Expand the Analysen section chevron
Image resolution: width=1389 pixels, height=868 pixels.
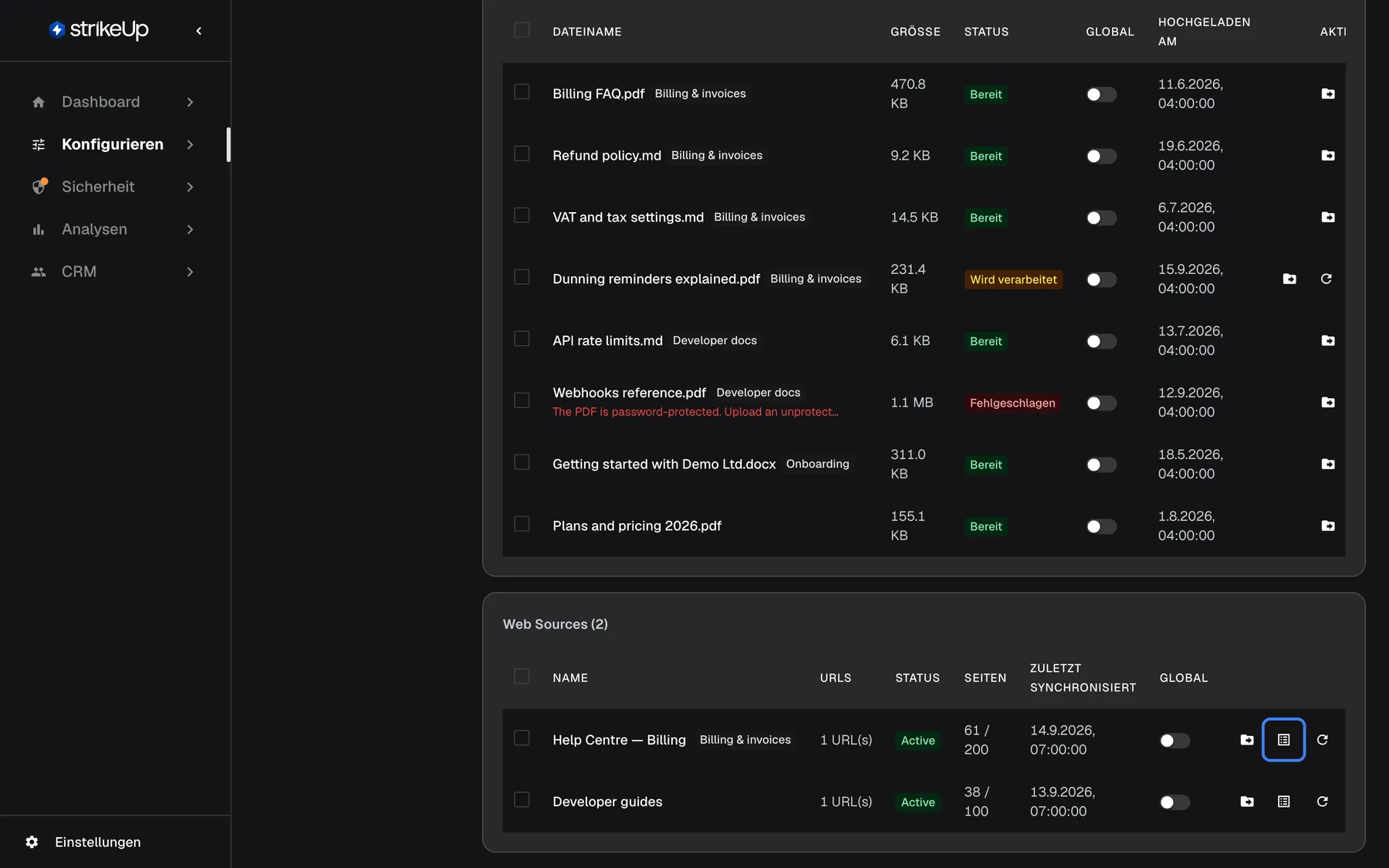coord(190,229)
